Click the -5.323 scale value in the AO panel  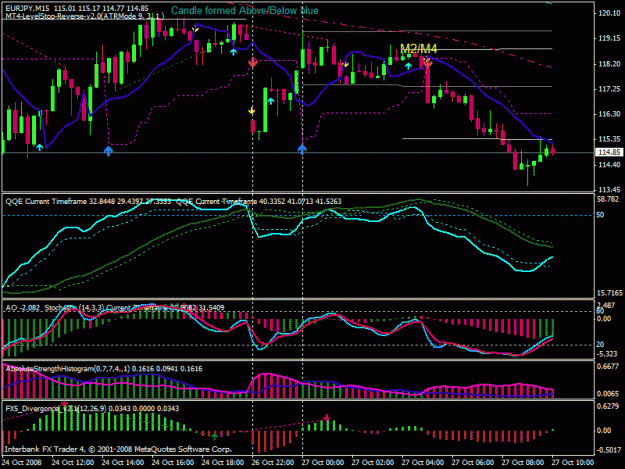click(607, 354)
